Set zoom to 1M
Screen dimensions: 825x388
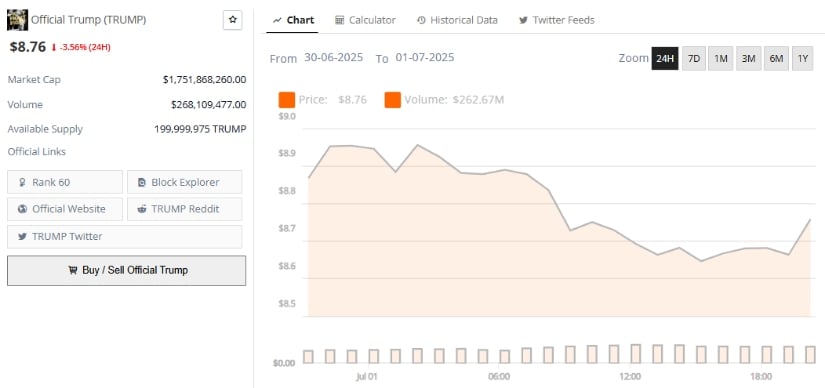coord(721,58)
